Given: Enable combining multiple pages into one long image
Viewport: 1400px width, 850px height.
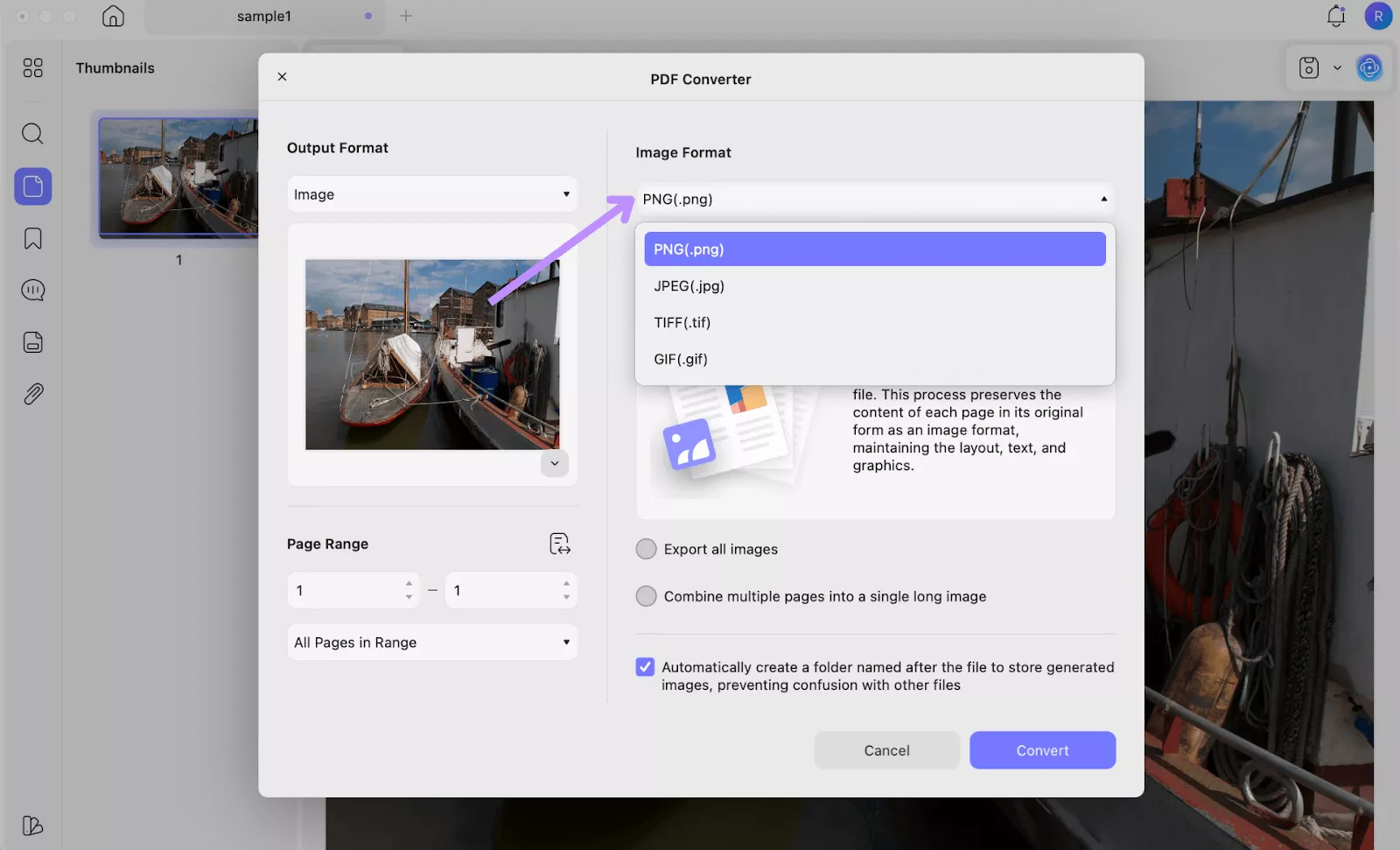Looking at the screenshot, I should tap(646, 596).
